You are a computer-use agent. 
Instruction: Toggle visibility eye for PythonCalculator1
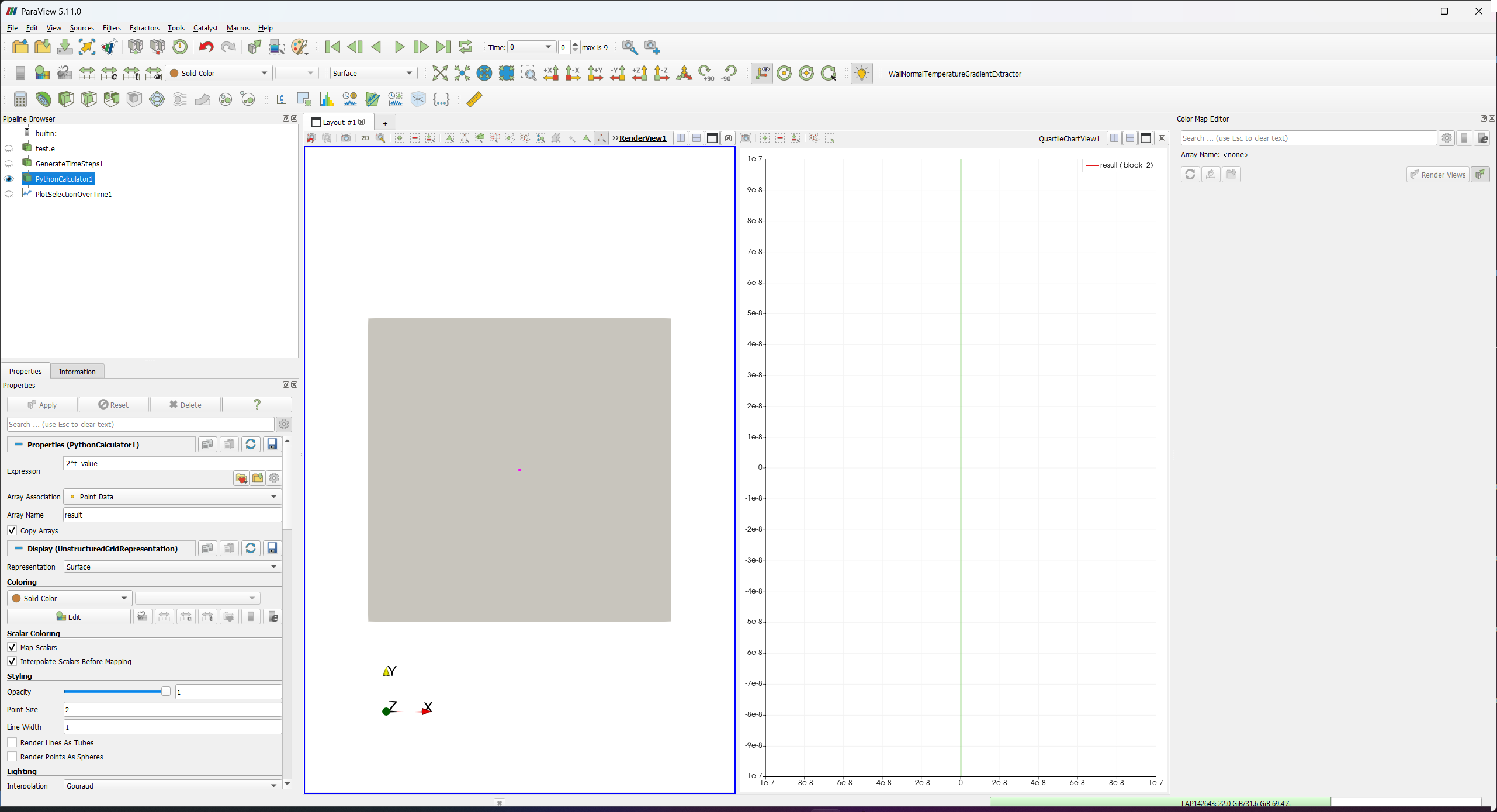(x=9, y=179)
